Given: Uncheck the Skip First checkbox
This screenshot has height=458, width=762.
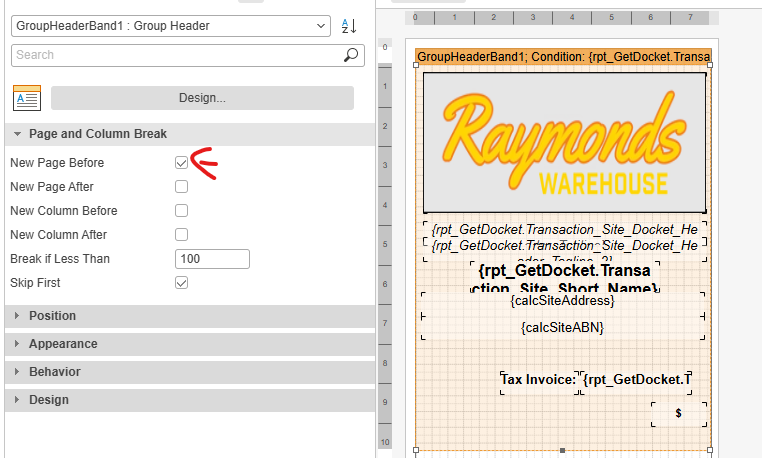Looking at the screenshot, I should coord(181,282).
